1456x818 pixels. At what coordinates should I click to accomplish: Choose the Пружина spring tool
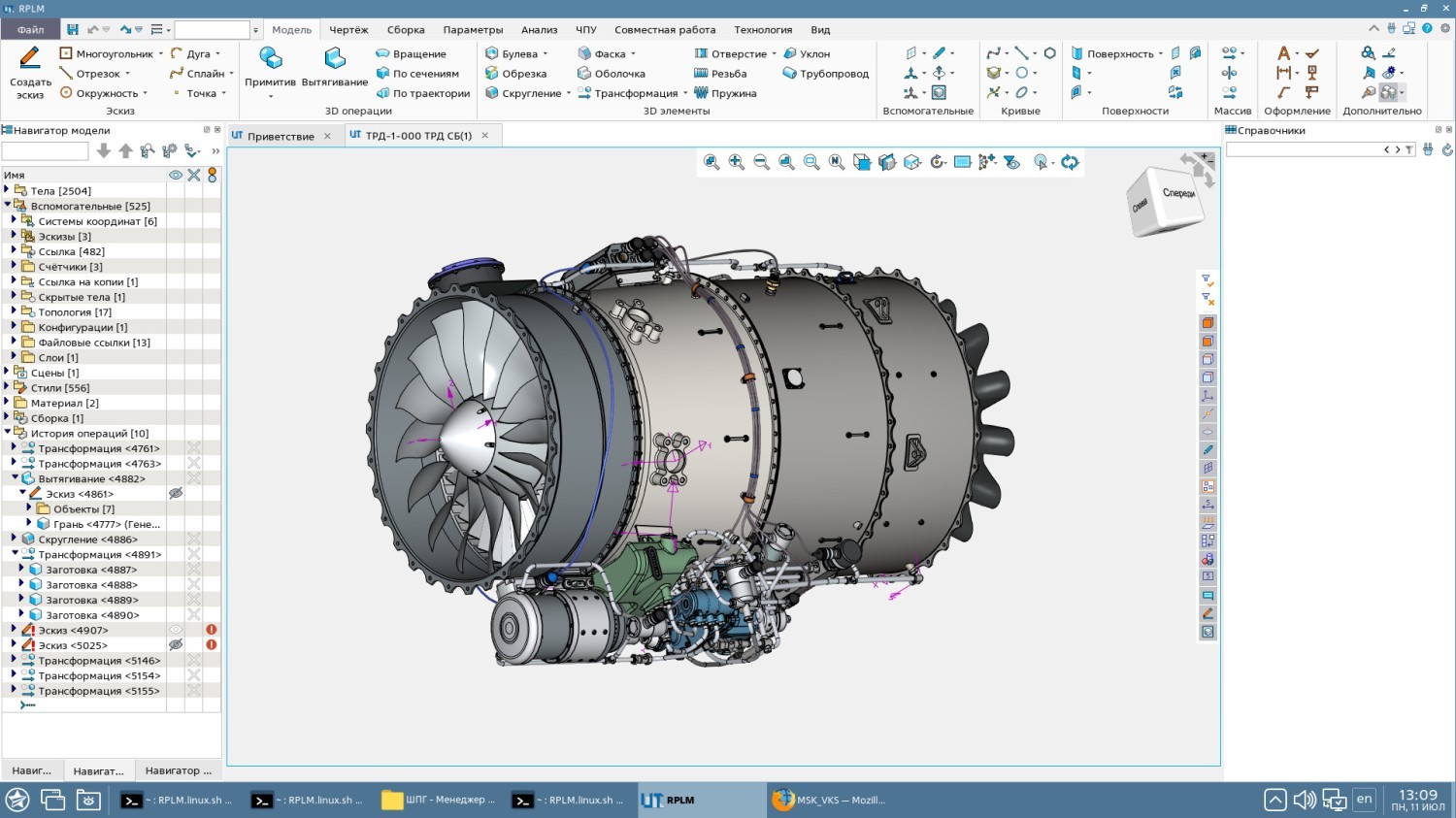coord(725,94)
